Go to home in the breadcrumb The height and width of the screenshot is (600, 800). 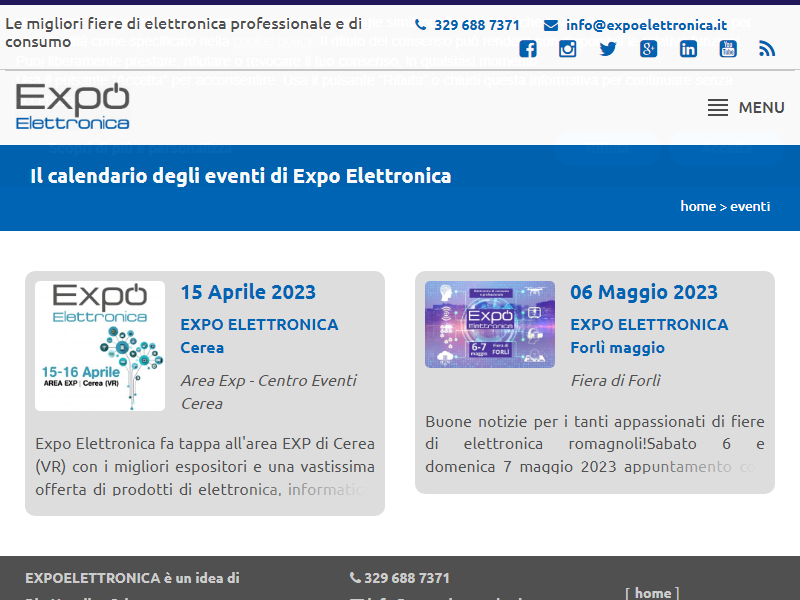pos(698,206)
